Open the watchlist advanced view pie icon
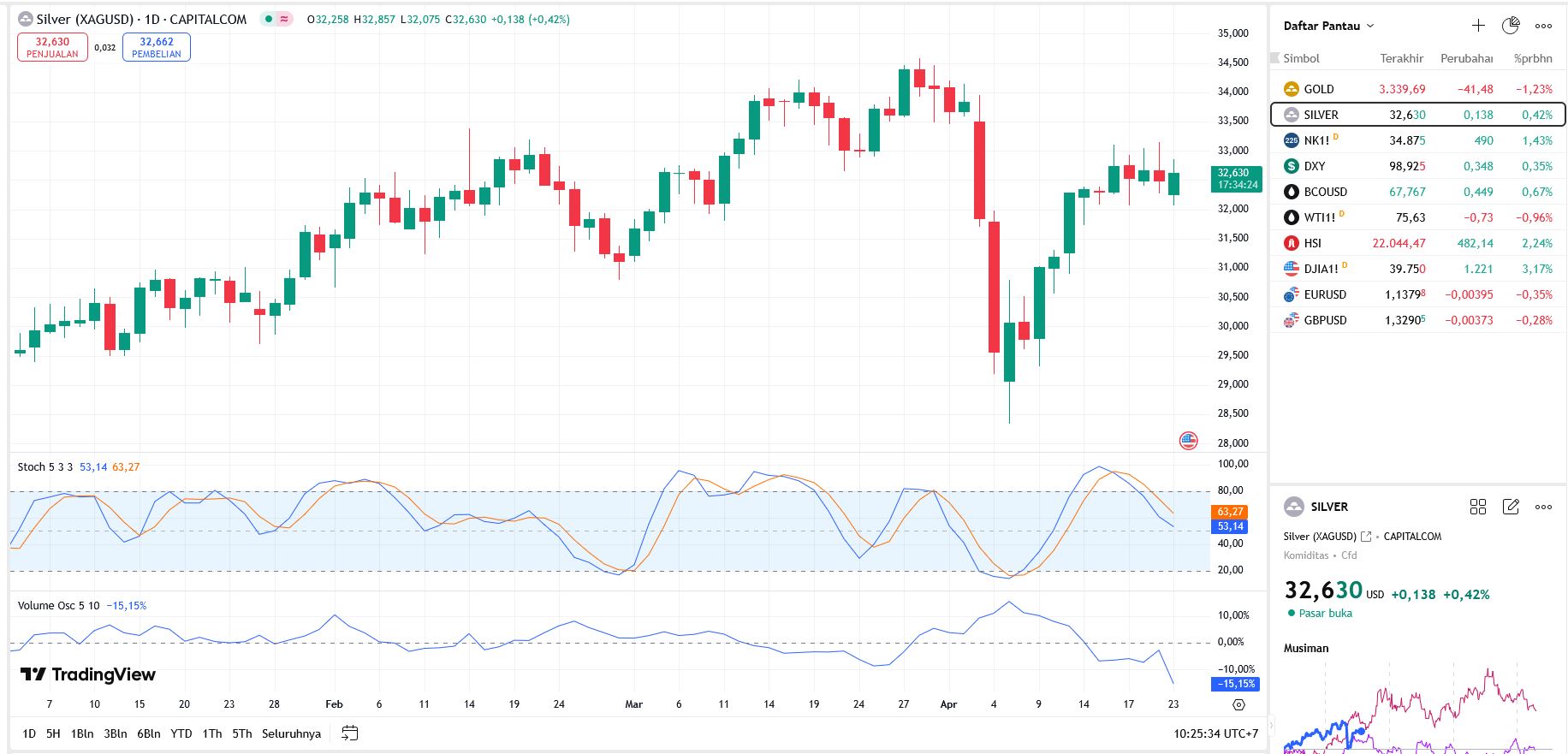The width and height of the screenshot is (1568, 754). pos(1511,26)
